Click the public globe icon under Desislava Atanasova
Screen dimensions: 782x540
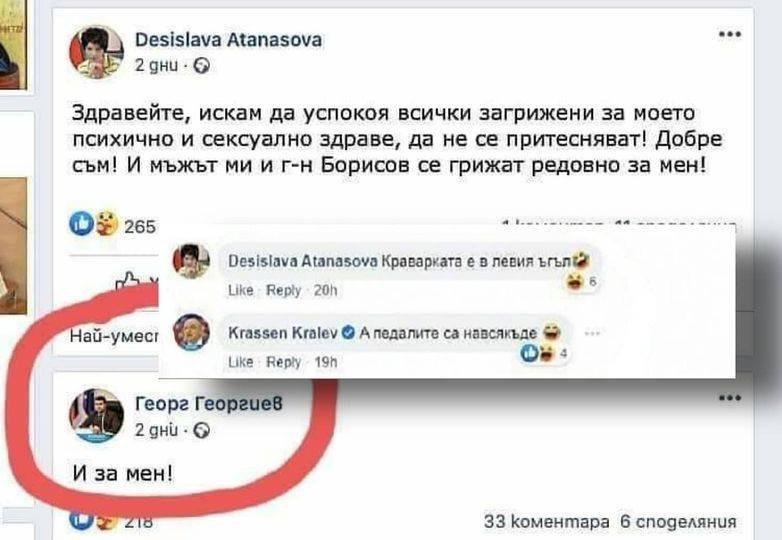201,66
